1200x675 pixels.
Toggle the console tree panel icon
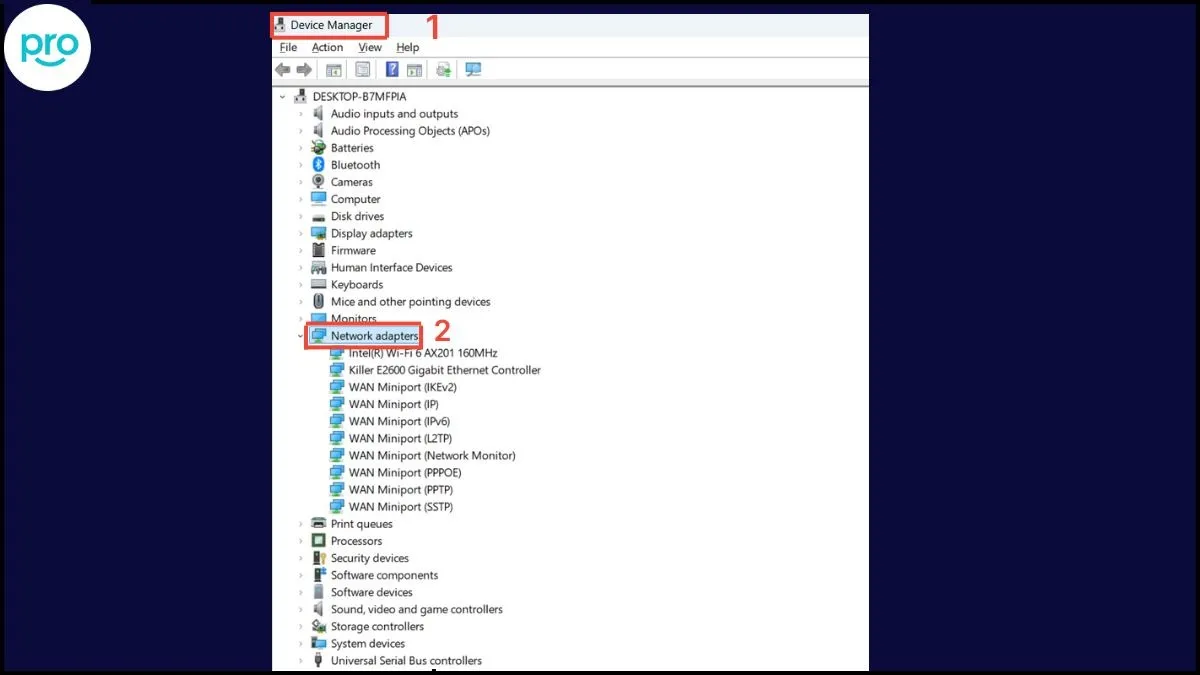pos(332,69)
